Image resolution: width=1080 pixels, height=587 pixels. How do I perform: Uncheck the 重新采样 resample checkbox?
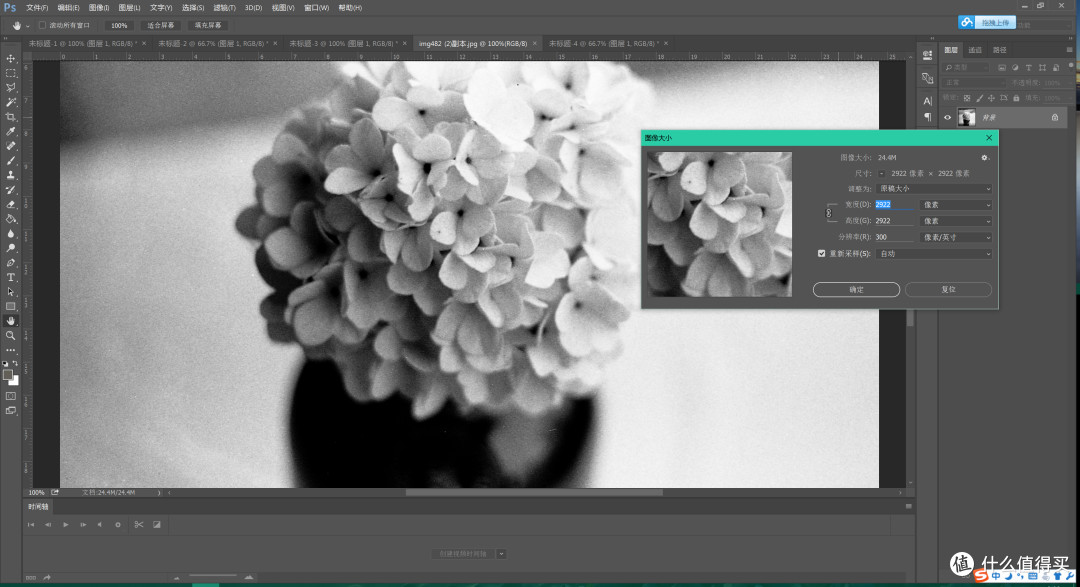tap(821, 254)
